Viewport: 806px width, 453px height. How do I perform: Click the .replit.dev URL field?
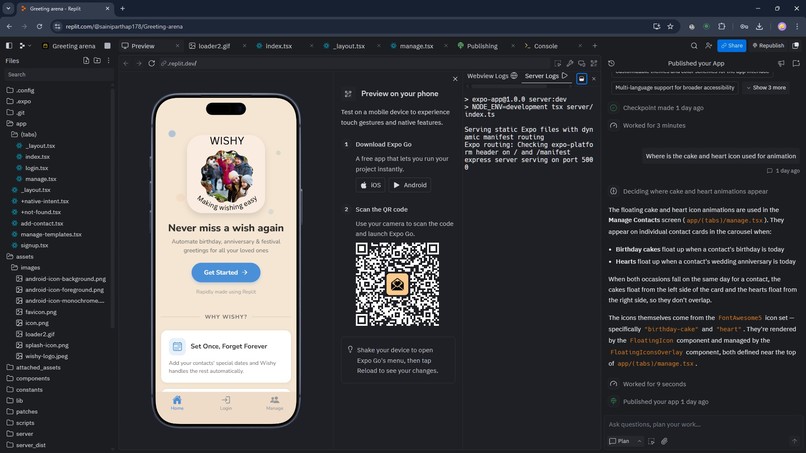354,63
